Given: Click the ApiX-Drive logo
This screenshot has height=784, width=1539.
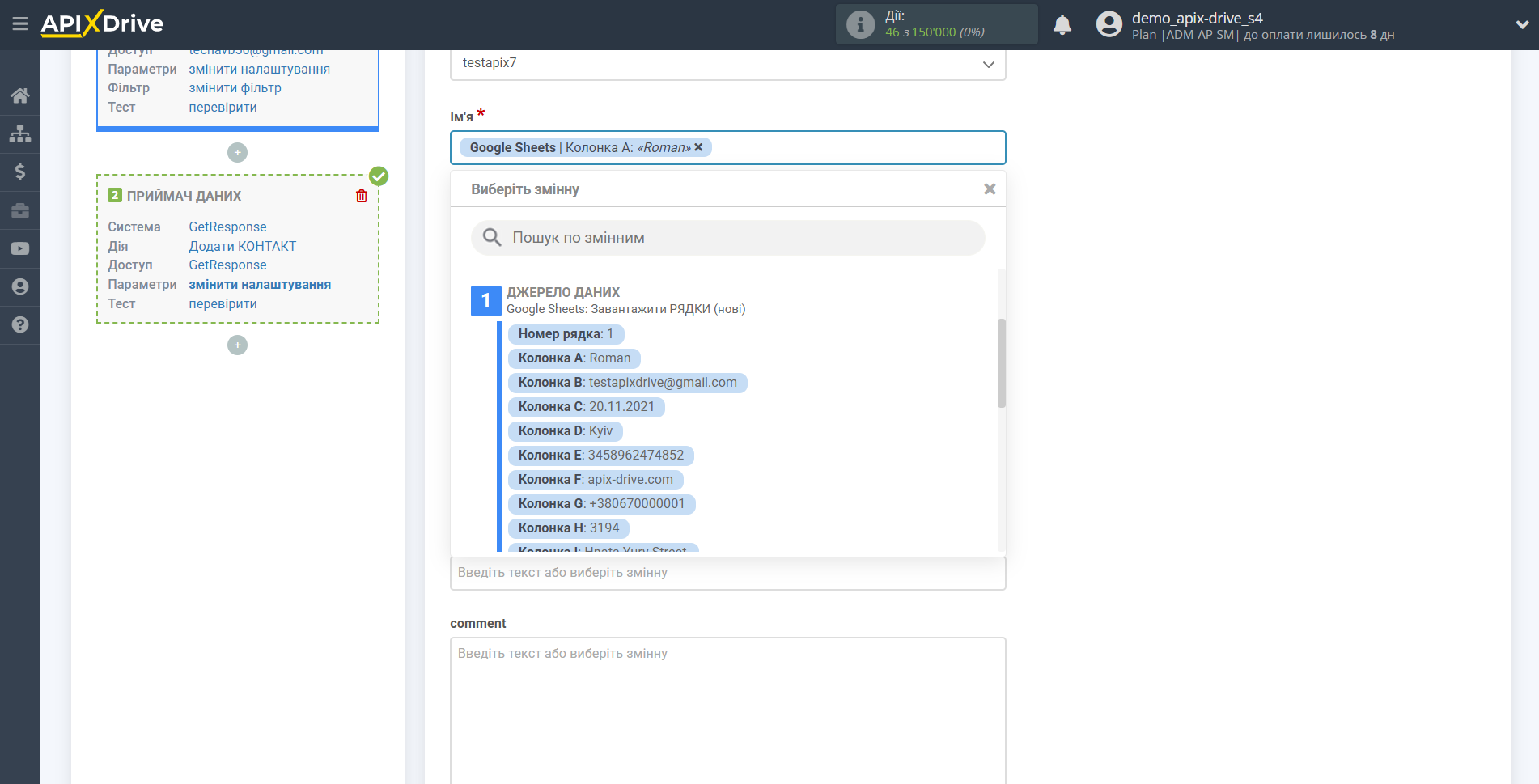Looking at the screenshot, I should 102,23.
